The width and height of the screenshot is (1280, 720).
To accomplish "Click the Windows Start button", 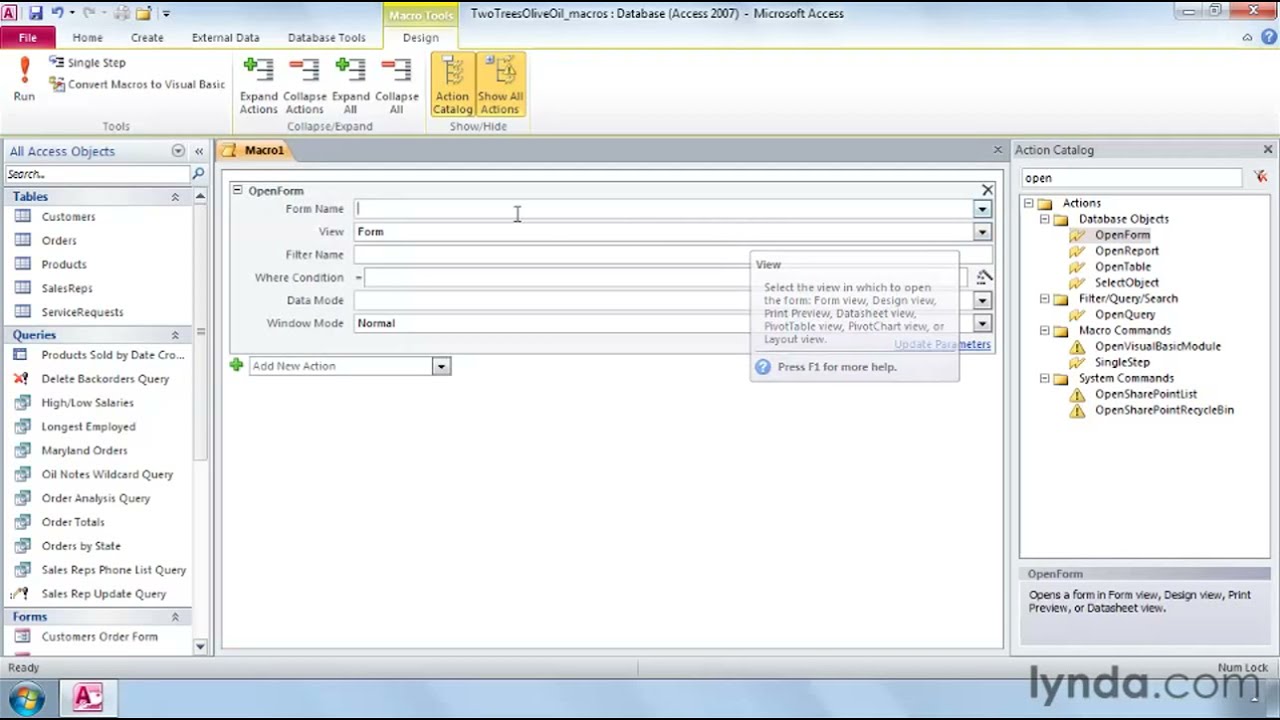I will (x=26, y=698).
